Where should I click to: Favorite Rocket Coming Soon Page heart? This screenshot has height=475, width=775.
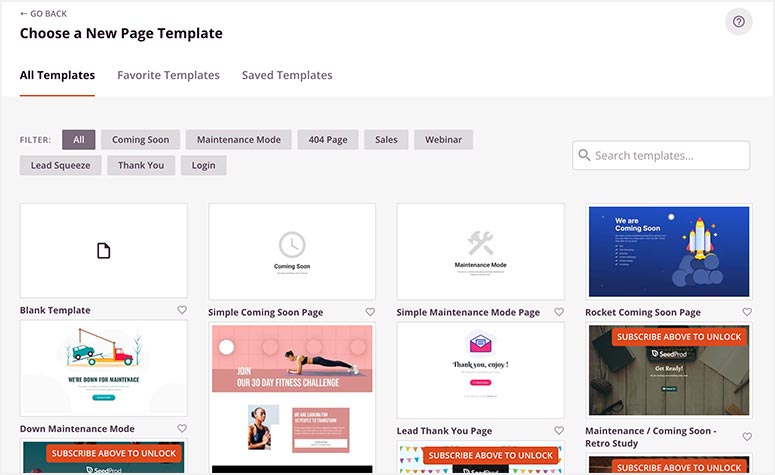747,312
